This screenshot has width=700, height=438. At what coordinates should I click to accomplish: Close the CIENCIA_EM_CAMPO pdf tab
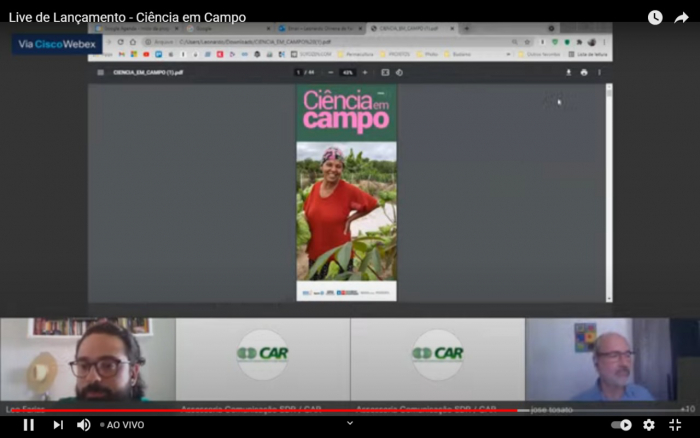(x=452, y=28)
